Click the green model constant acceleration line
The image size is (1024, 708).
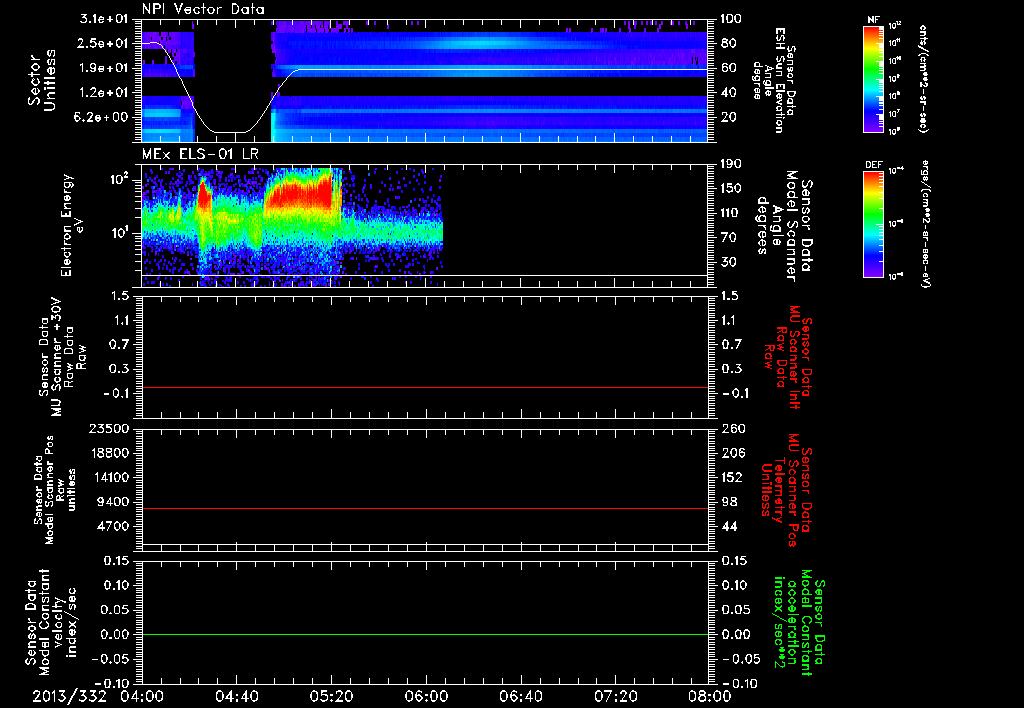pyautogui.click(x=424, y=634)
